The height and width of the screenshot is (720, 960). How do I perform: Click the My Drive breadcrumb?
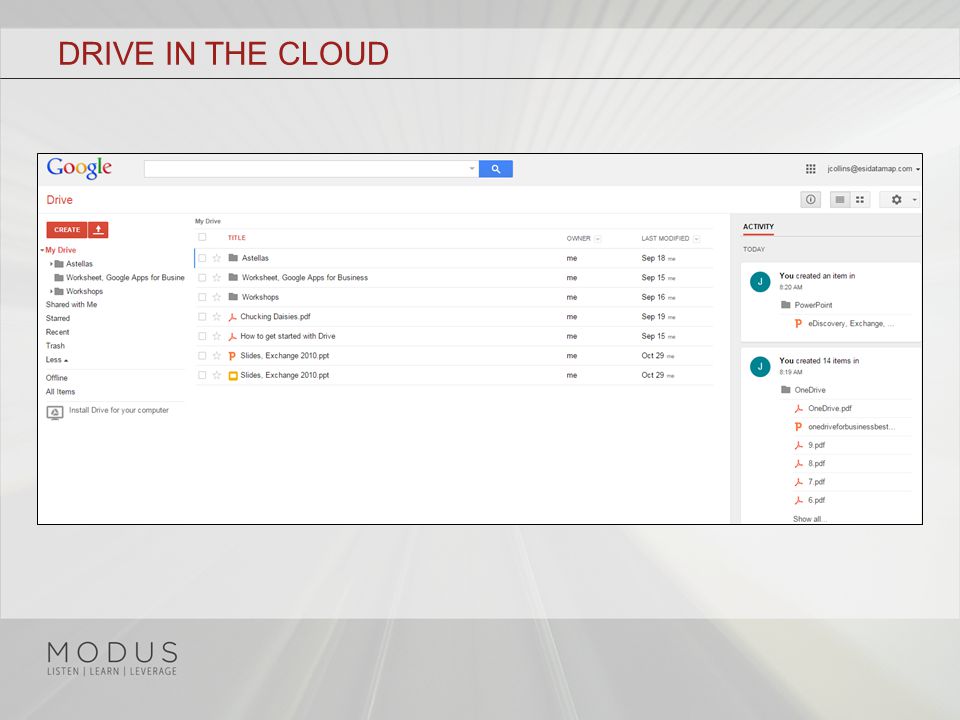click(208, 222)
